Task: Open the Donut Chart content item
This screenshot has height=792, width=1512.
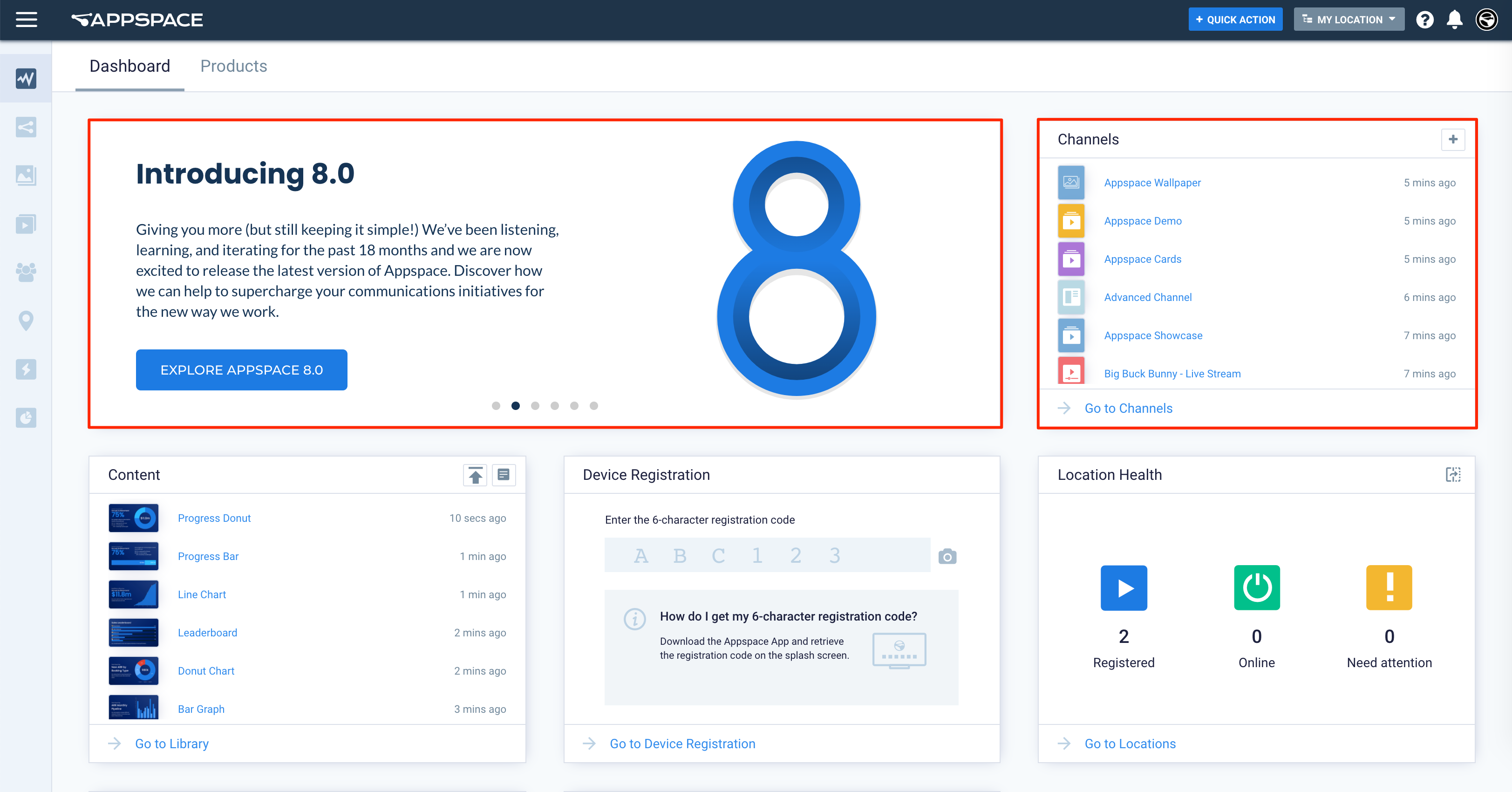Action: [x=206, y=670]
